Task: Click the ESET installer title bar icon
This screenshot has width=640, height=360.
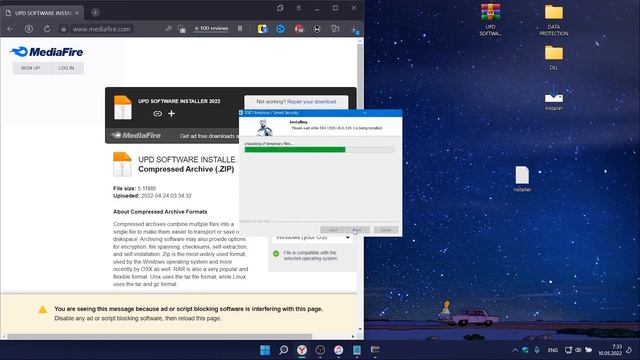Action: 241,113
